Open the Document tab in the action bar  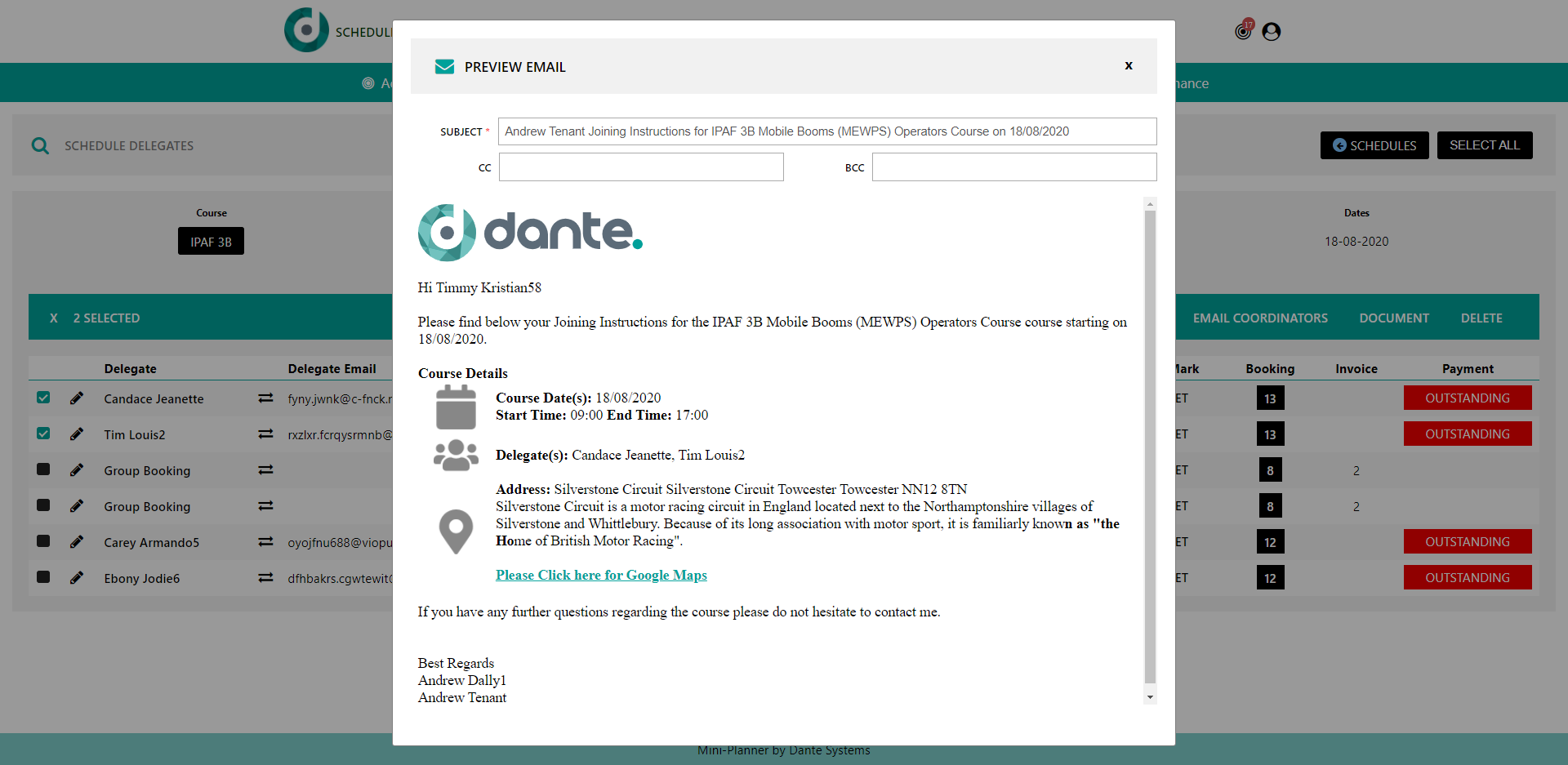tap(1394, 318)
